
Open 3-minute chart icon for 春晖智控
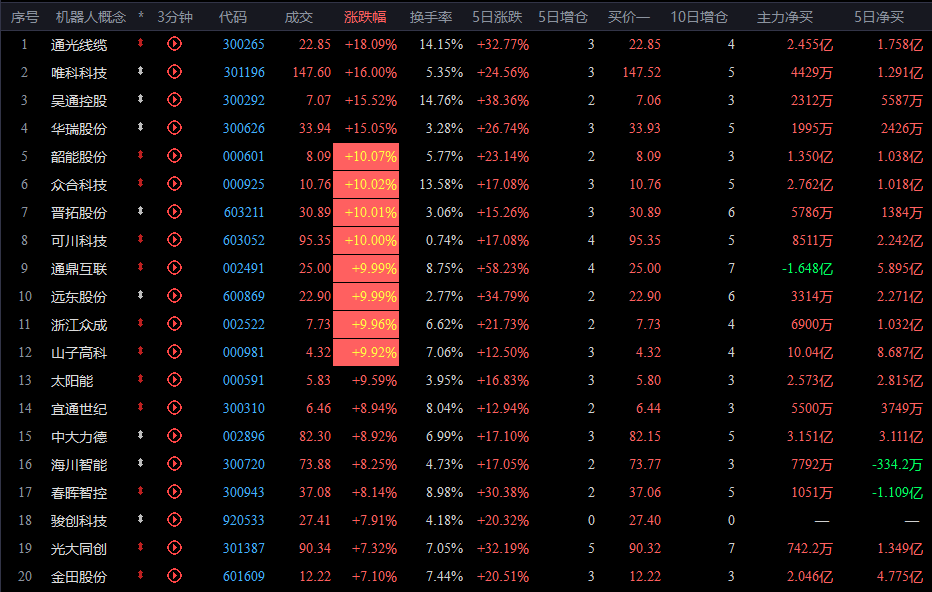point(174,492)
